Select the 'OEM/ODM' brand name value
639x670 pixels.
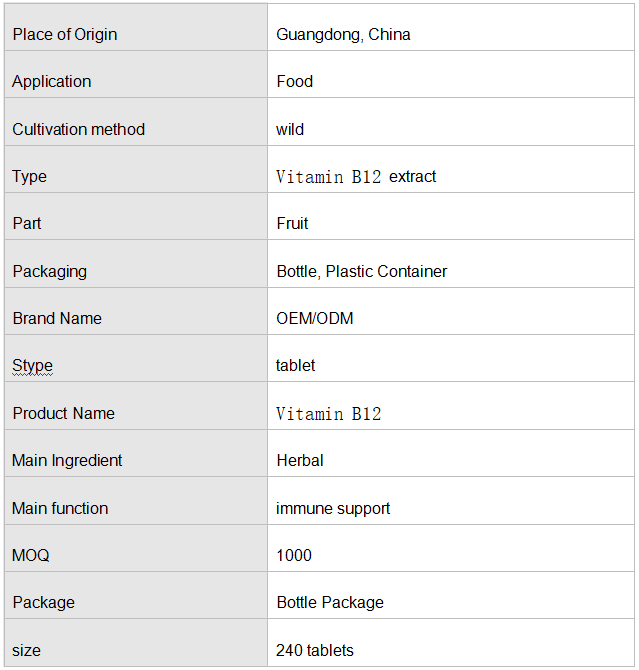(315, 318)
